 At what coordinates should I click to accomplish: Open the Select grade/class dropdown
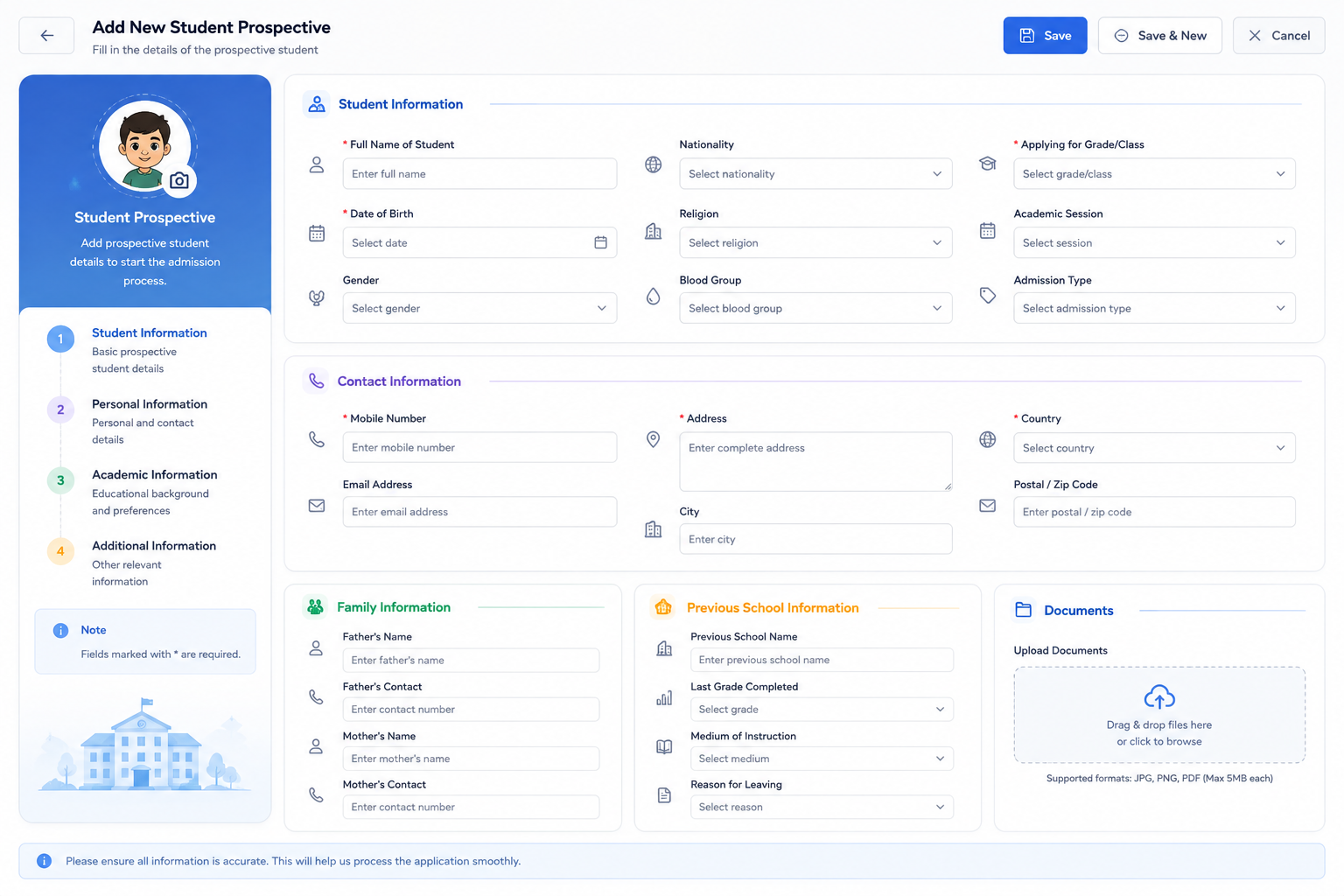tap(1154, 173)
